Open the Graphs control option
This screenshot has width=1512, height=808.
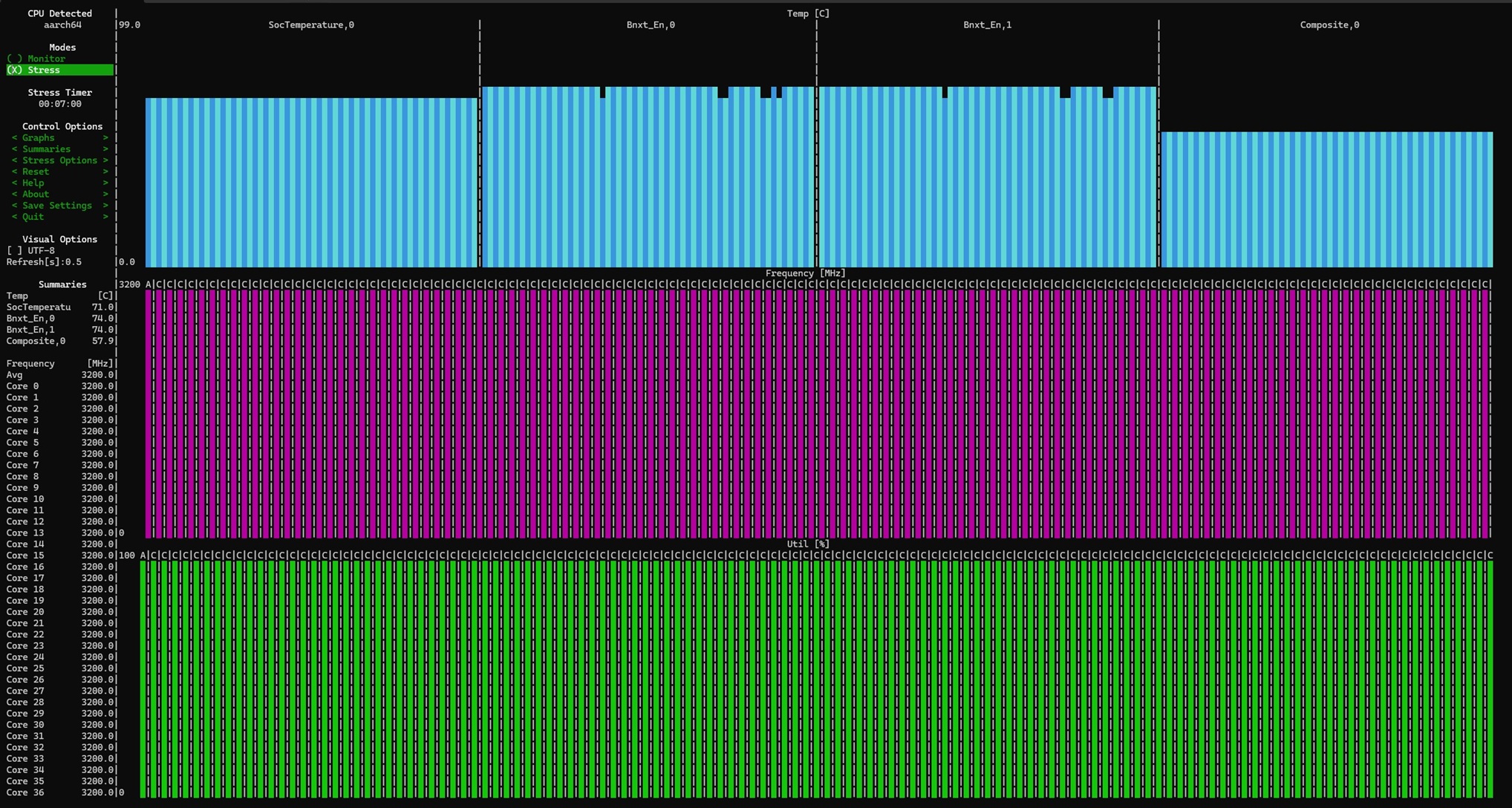coord(39,137)
